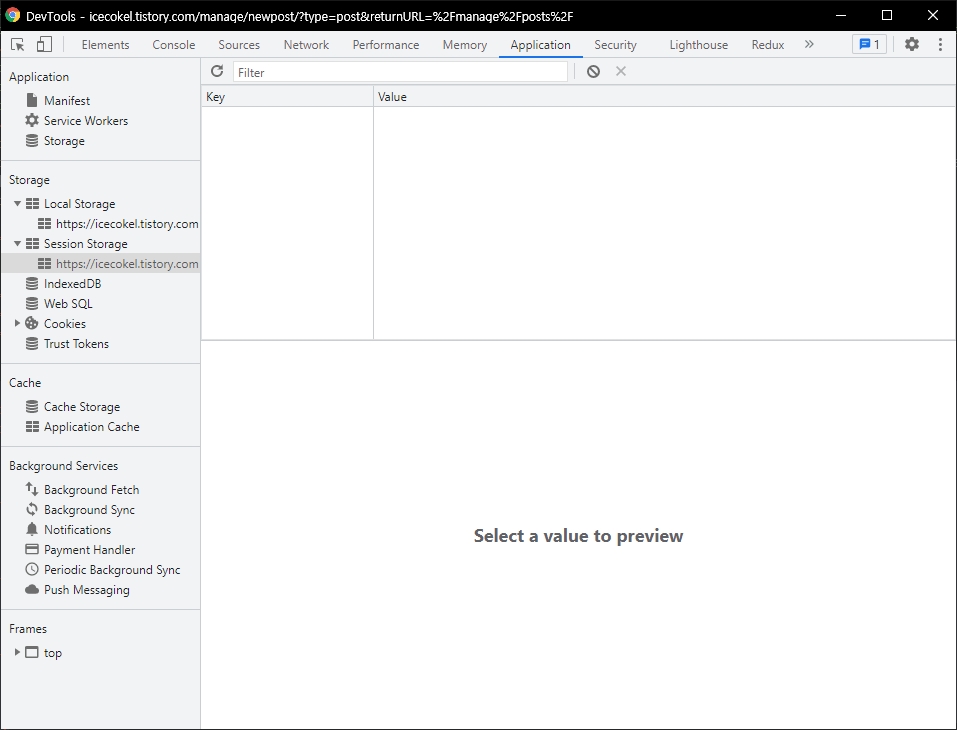Viewport: 957px width, 730px height.
Task: Refresh the storage table
Action: point(217,71)
